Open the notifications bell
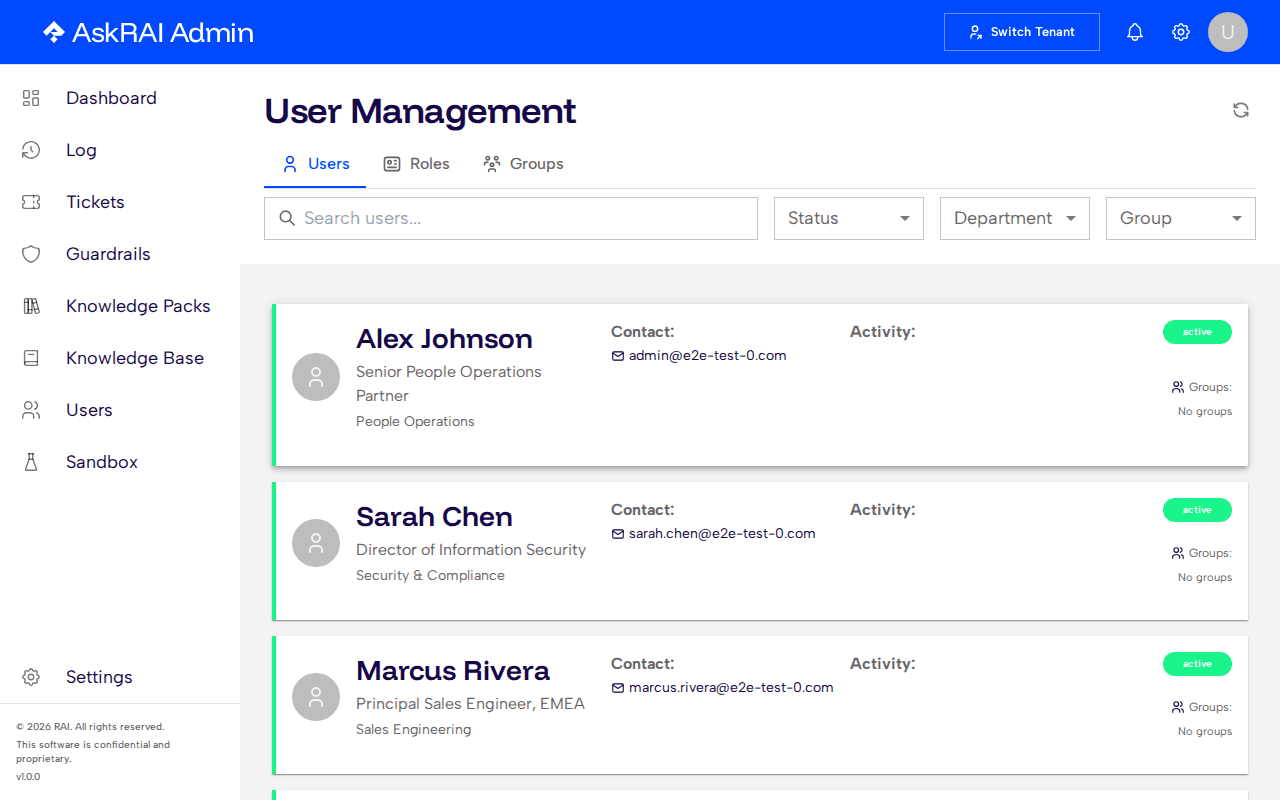This screenshot has width=1280, height=800. (1135, 32)
